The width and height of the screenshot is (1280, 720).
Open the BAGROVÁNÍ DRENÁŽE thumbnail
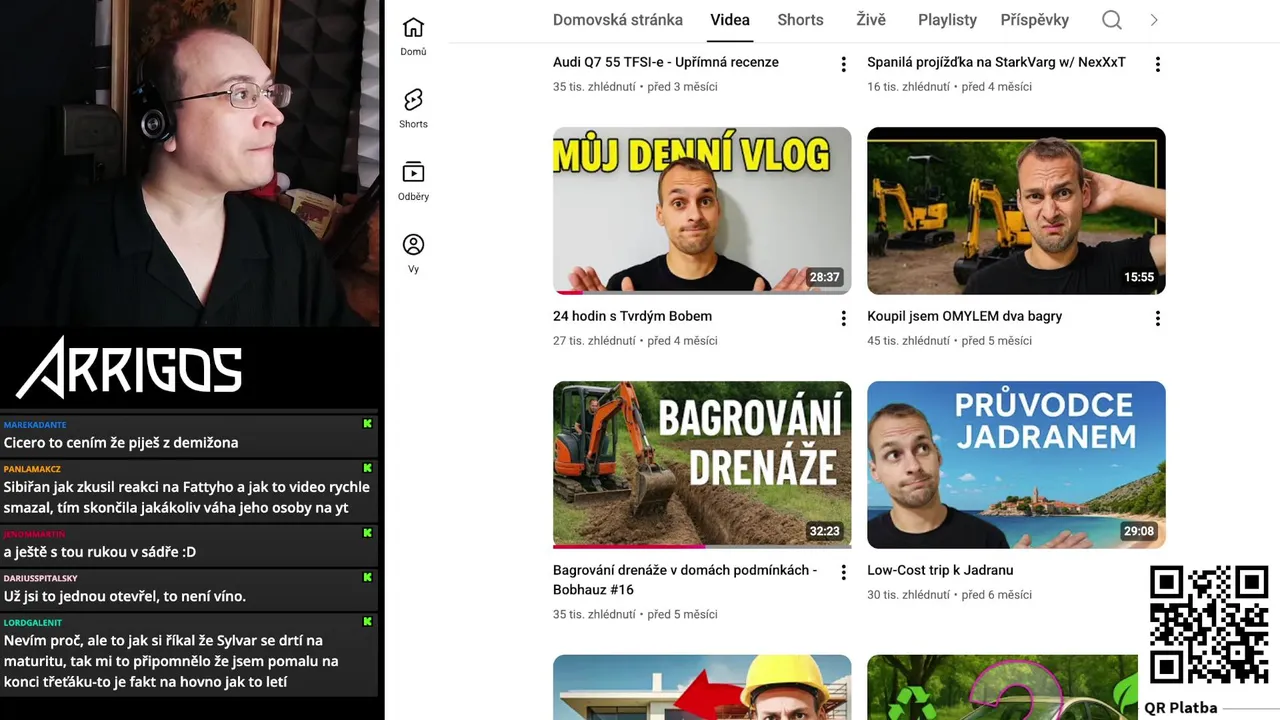coord(702,465)
